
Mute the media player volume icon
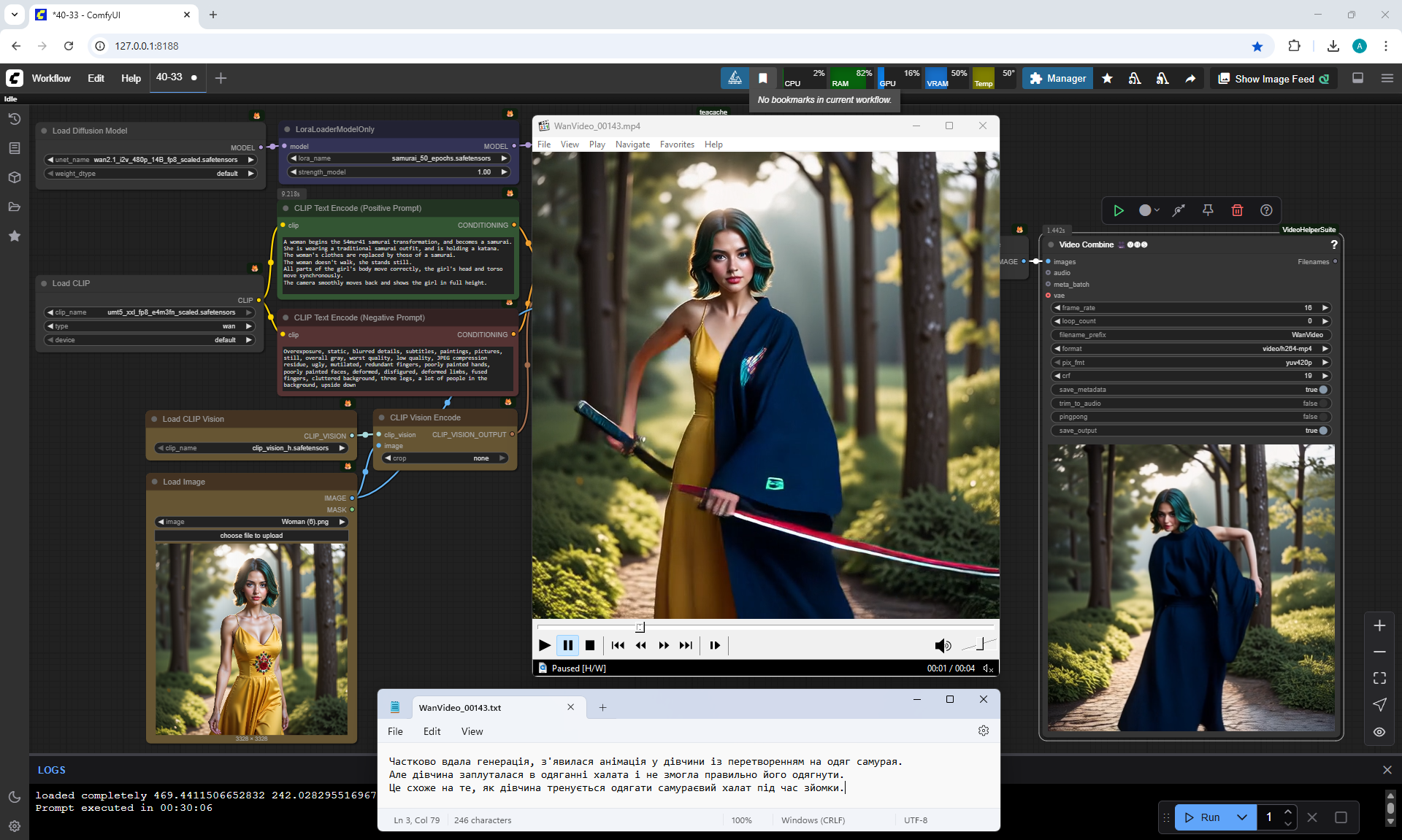(942, 645)
